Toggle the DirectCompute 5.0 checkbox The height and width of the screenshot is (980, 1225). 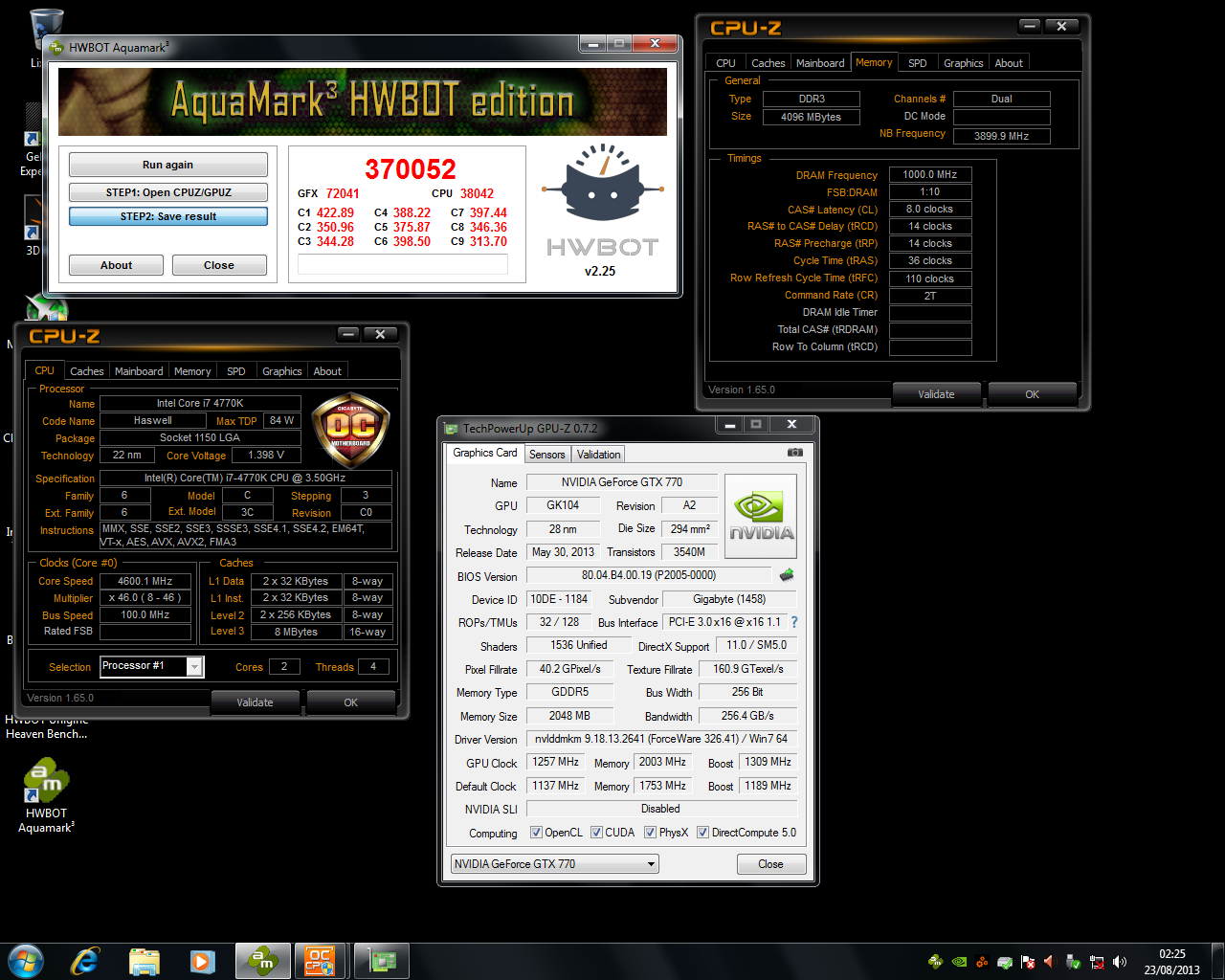pos(702,833)
